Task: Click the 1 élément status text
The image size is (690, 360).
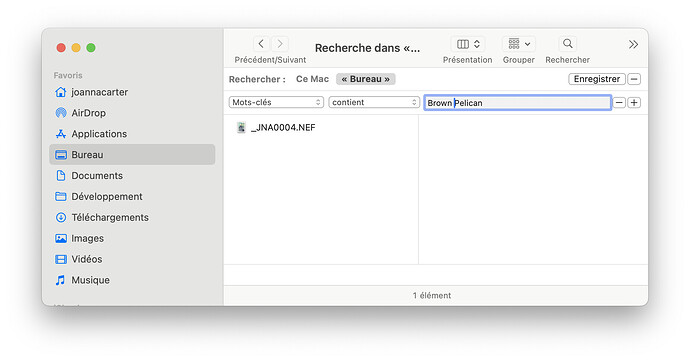Action: [432, 295]
